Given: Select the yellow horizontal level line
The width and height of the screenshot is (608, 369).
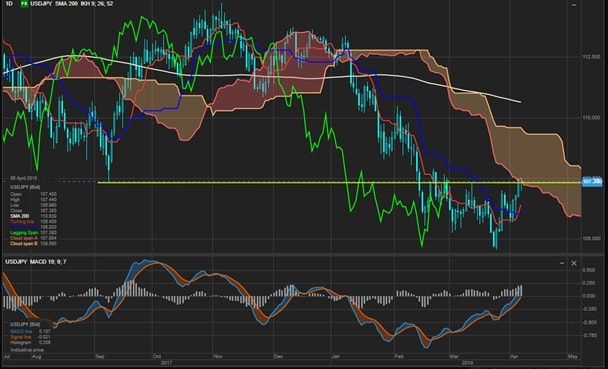Looking at the screenshot, I should point(339,183).
